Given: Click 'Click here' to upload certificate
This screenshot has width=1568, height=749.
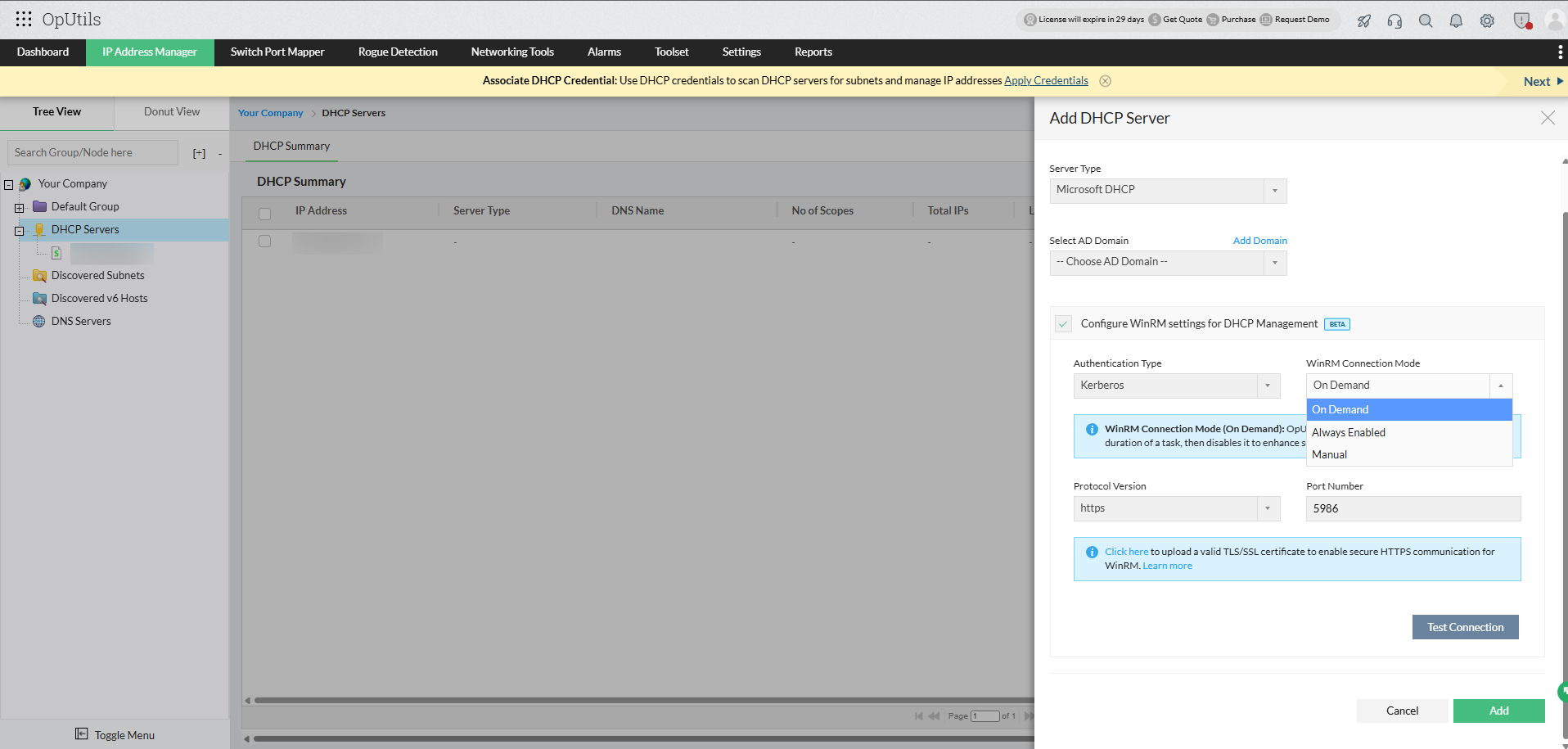Looking at the screenshot, I should (1126, 552).
